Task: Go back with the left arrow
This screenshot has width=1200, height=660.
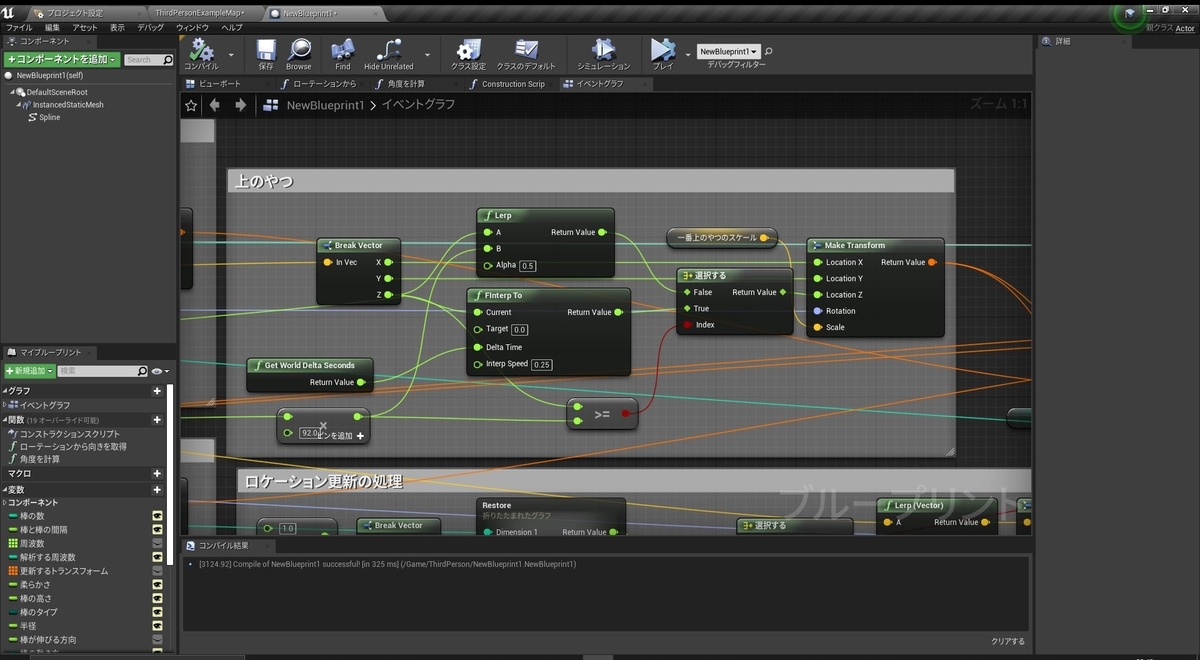Action: tap(215, 105)
